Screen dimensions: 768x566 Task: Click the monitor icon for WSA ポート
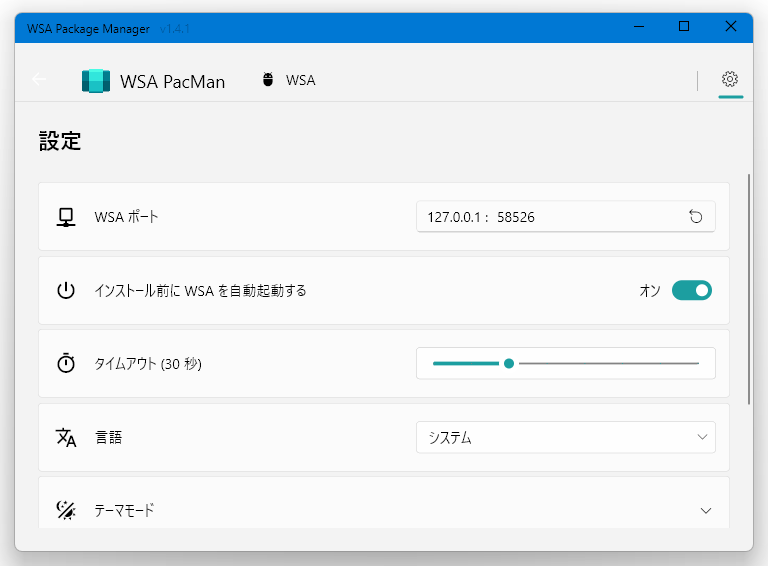coord(66,217)
